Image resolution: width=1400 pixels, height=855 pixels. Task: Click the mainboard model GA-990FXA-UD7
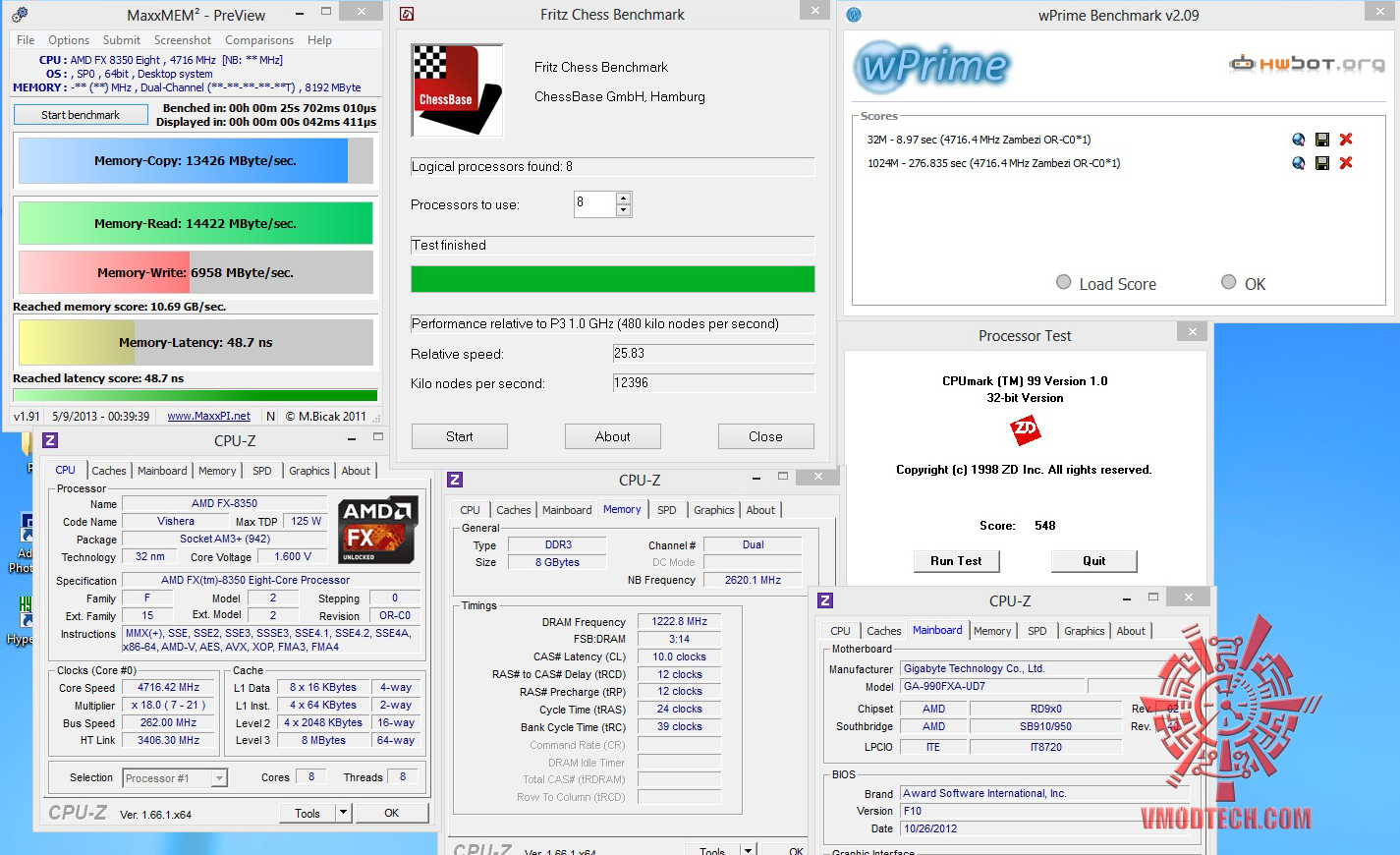coord(992,686)
